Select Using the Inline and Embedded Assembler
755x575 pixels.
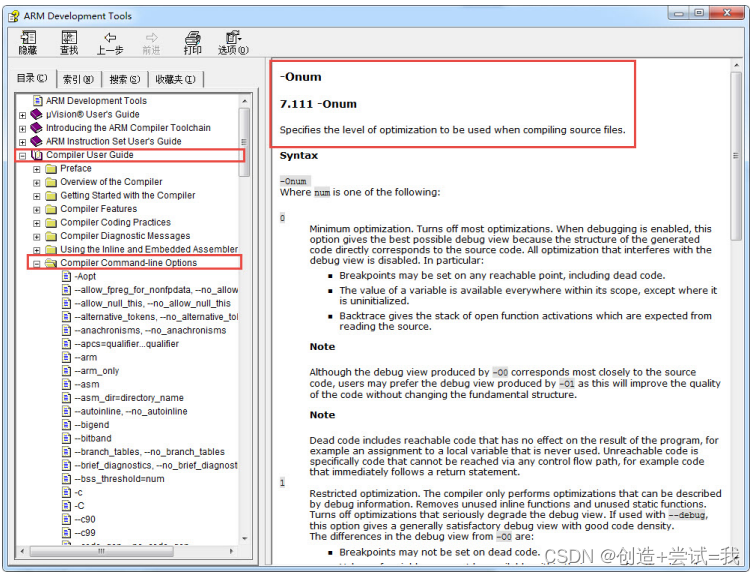pos(149,249)
